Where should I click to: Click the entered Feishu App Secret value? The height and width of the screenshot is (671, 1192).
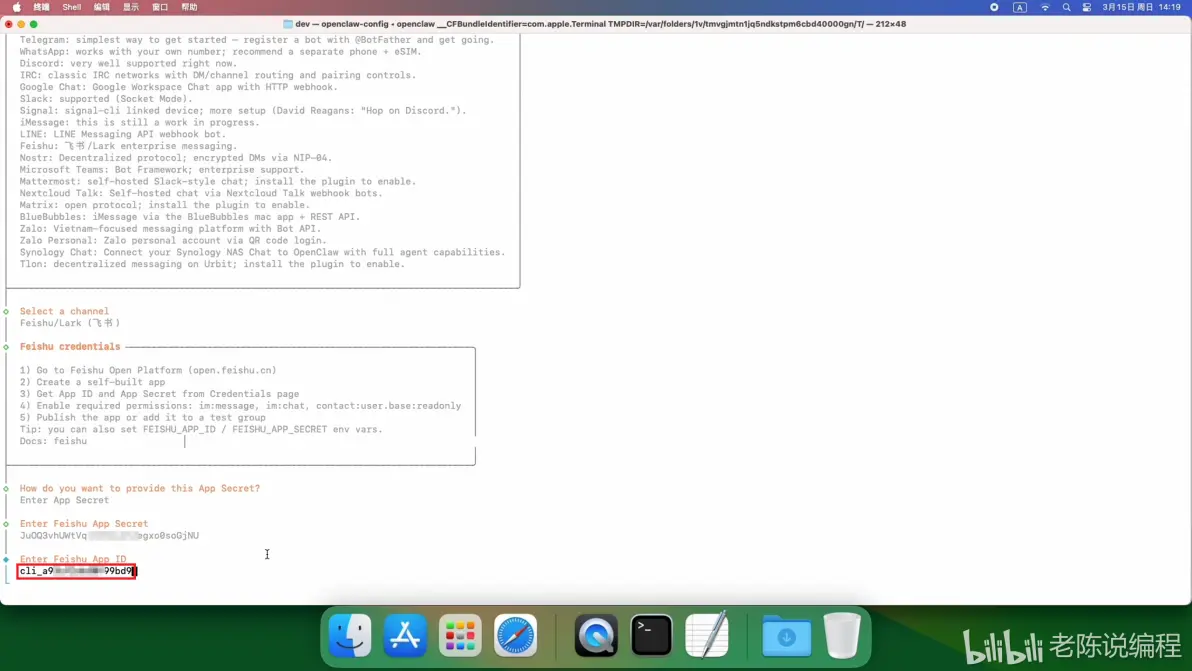(109, 535)
